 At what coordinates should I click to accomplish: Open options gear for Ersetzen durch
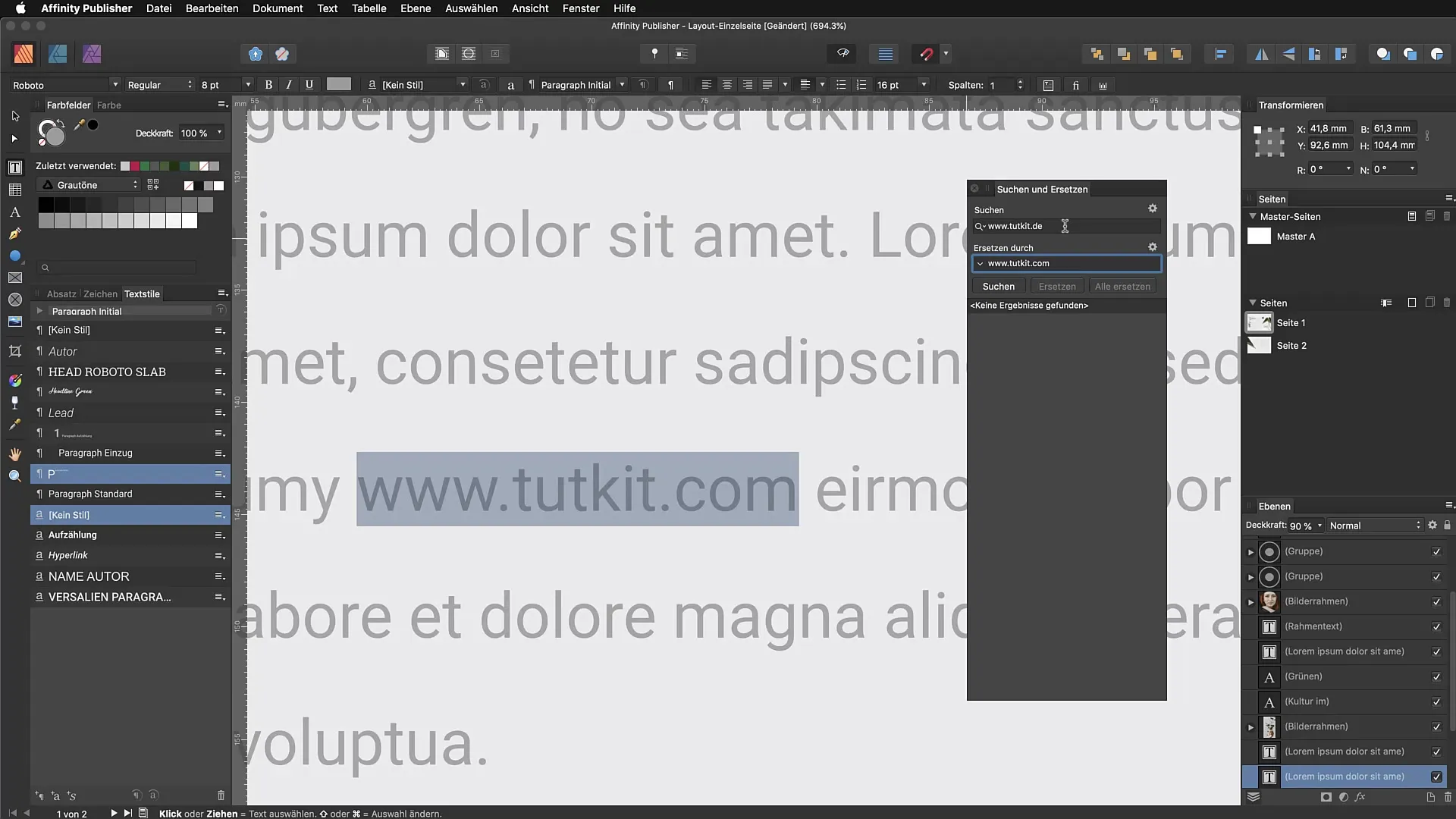1153,247
